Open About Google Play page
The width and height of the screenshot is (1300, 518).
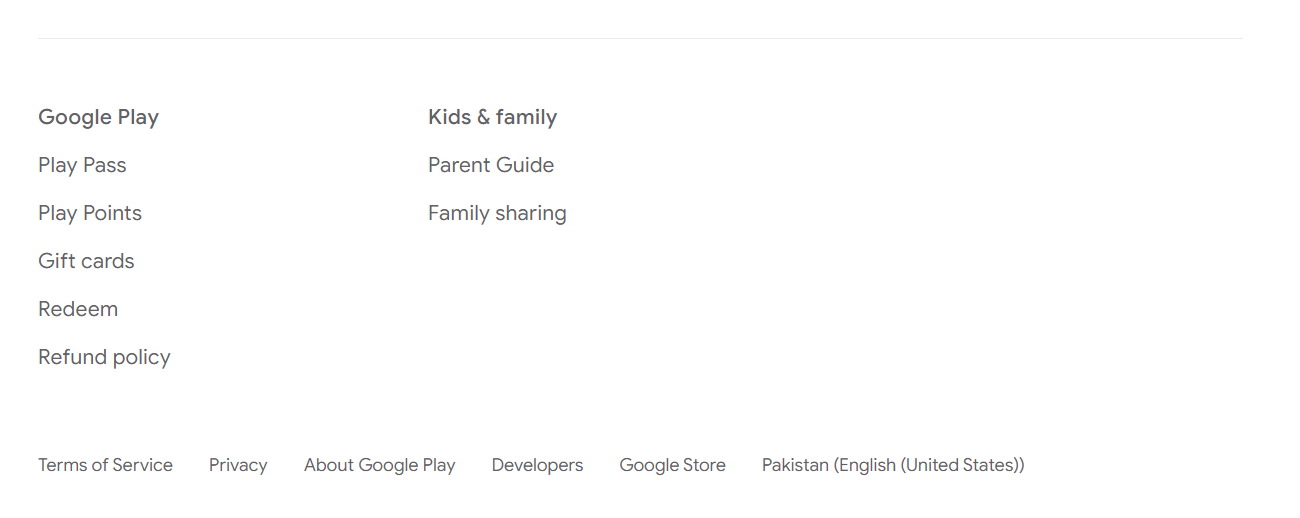[379, 465]
